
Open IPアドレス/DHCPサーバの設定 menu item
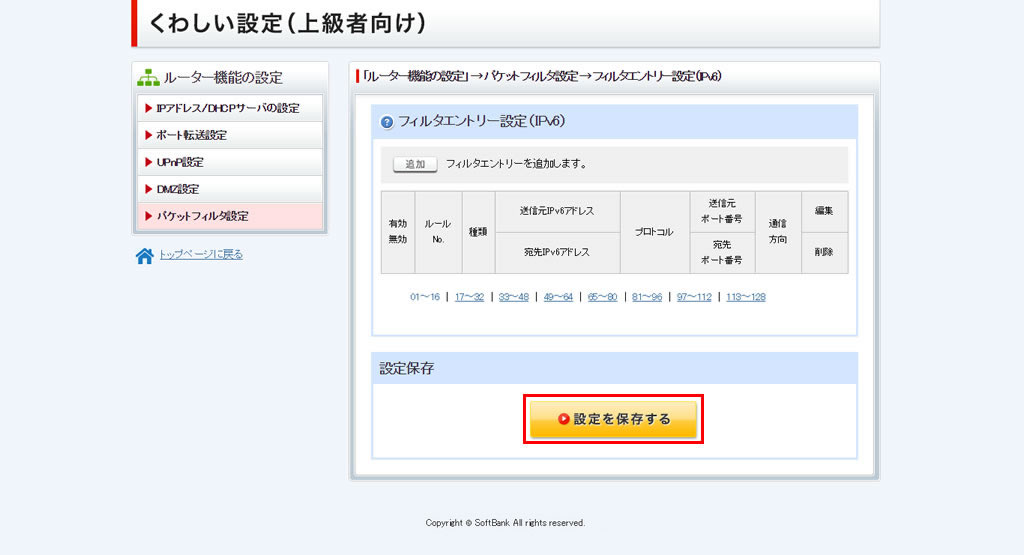230,108
